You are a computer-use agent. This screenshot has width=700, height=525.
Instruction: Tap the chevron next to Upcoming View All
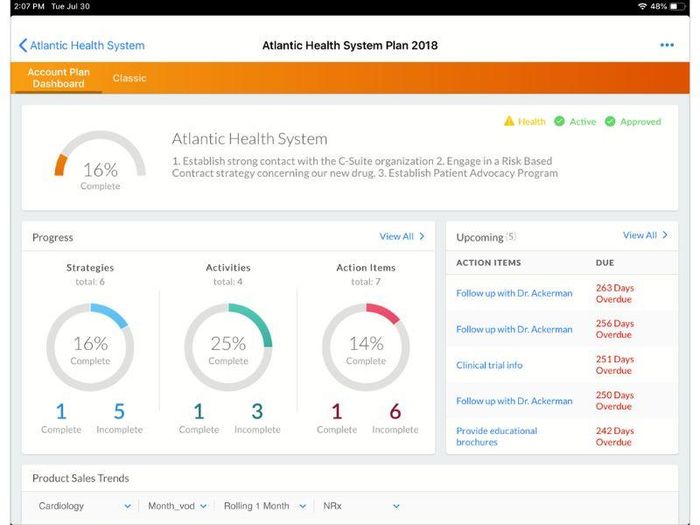[665, 235]
